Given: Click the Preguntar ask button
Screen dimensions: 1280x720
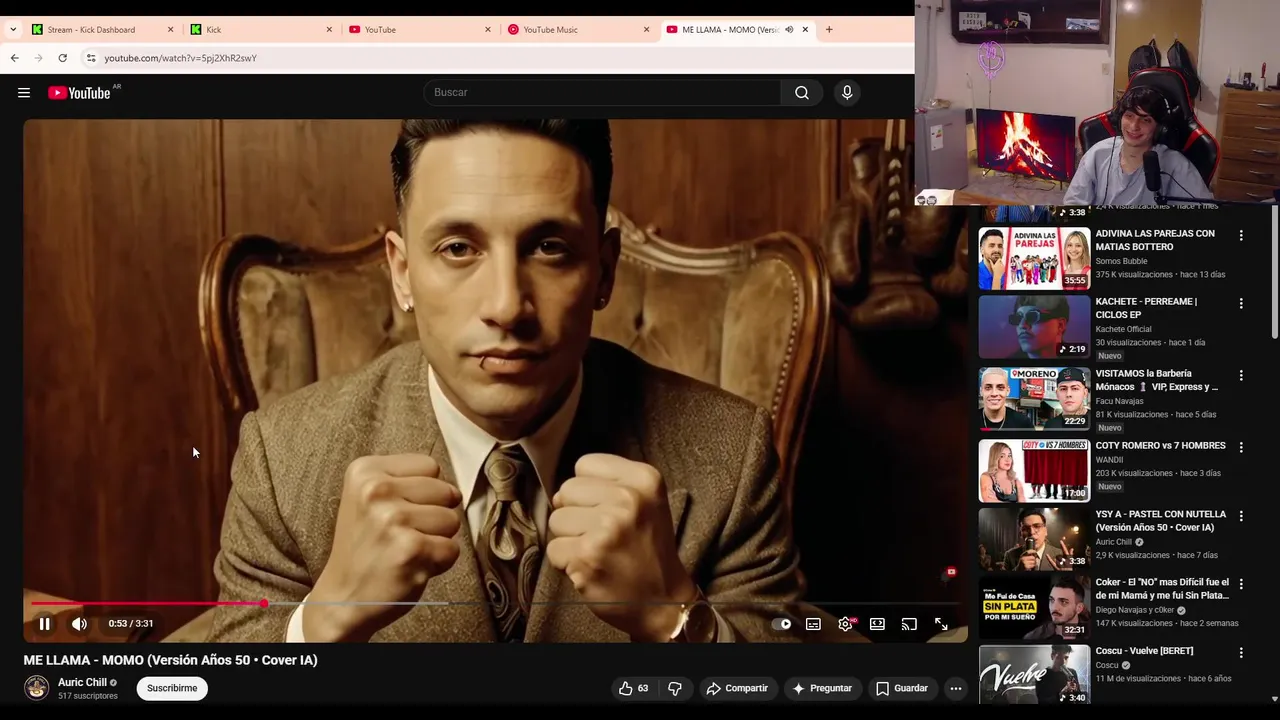Looking at the screenshot, I should click(822, 688).
